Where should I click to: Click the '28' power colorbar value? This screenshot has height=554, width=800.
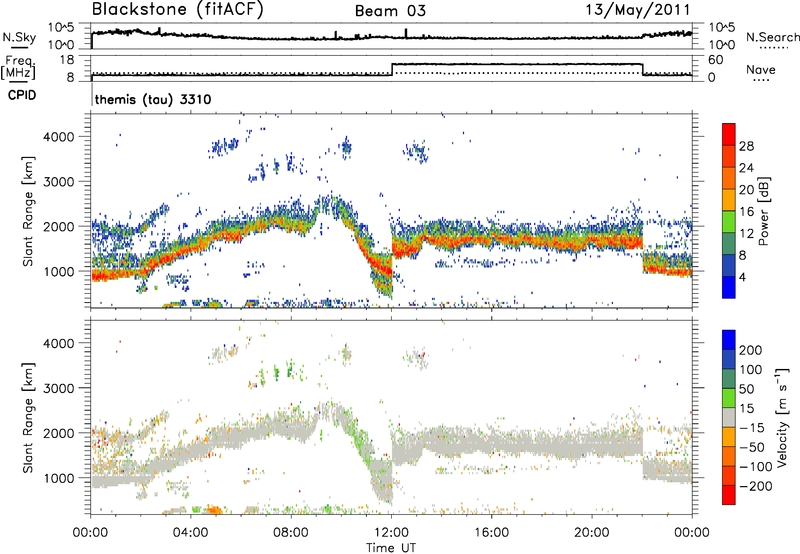(x=746, y=146)
